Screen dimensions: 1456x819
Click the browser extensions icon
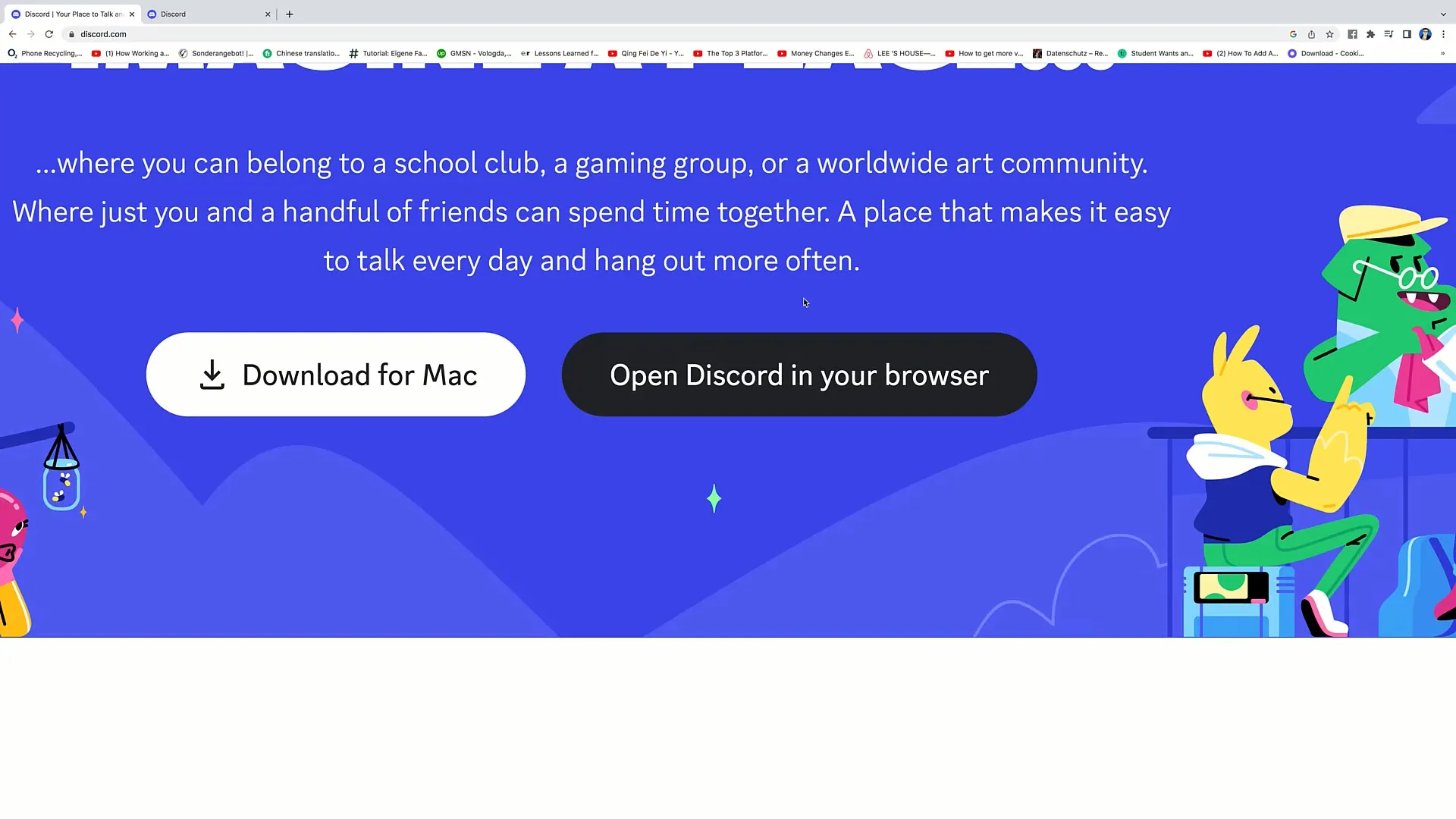pyautogui.click(x=1370, y=33)
